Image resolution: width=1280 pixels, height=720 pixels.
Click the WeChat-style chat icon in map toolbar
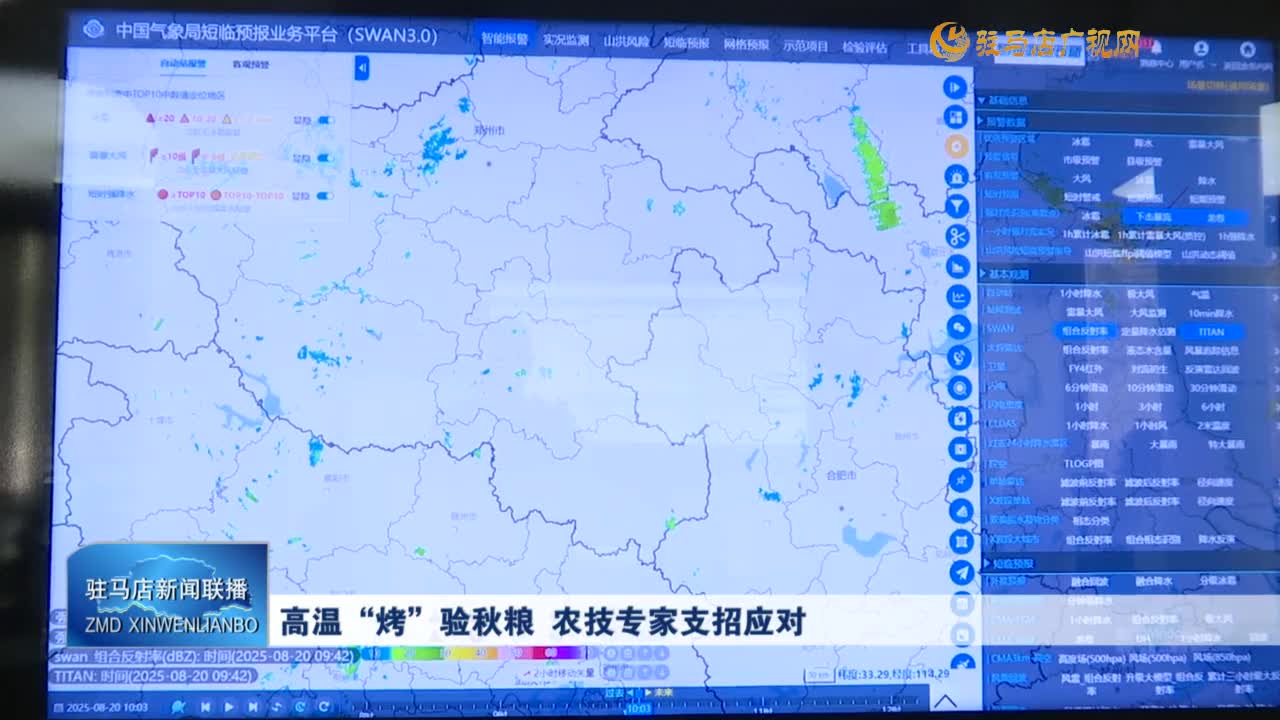tap(958, 327)
